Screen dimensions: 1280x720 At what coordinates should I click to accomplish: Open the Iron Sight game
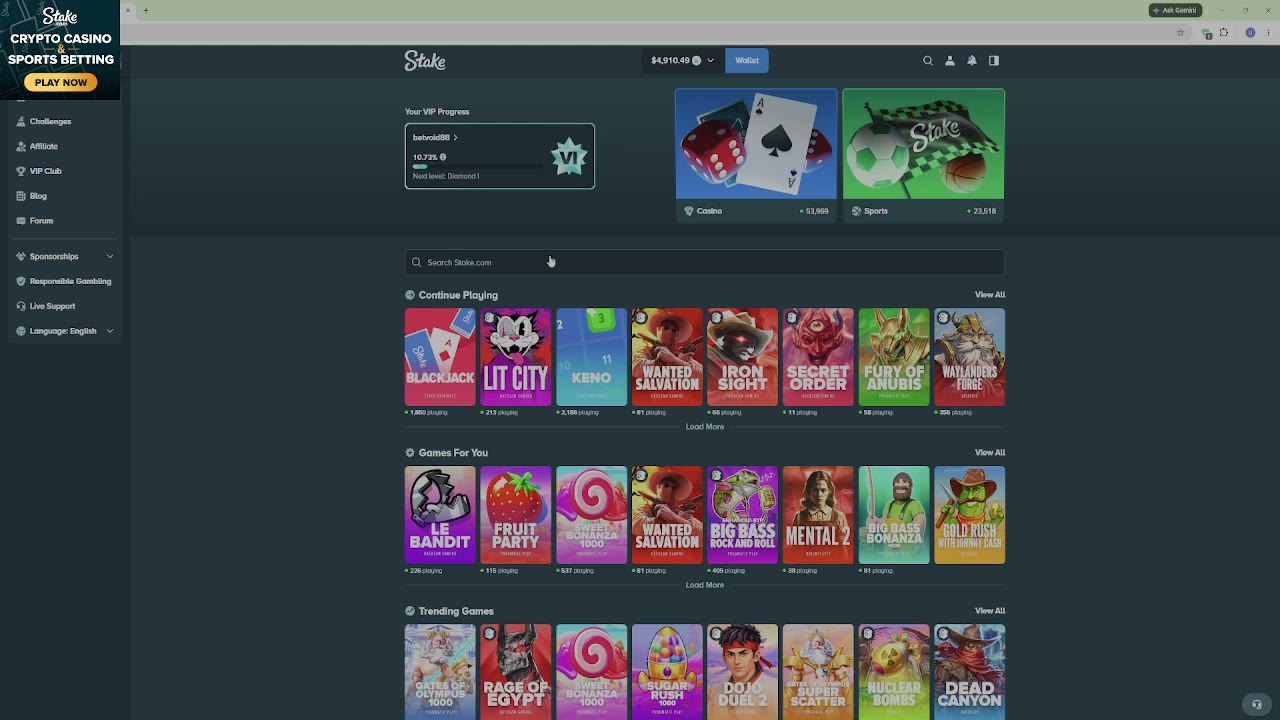[x=743, y=357]
